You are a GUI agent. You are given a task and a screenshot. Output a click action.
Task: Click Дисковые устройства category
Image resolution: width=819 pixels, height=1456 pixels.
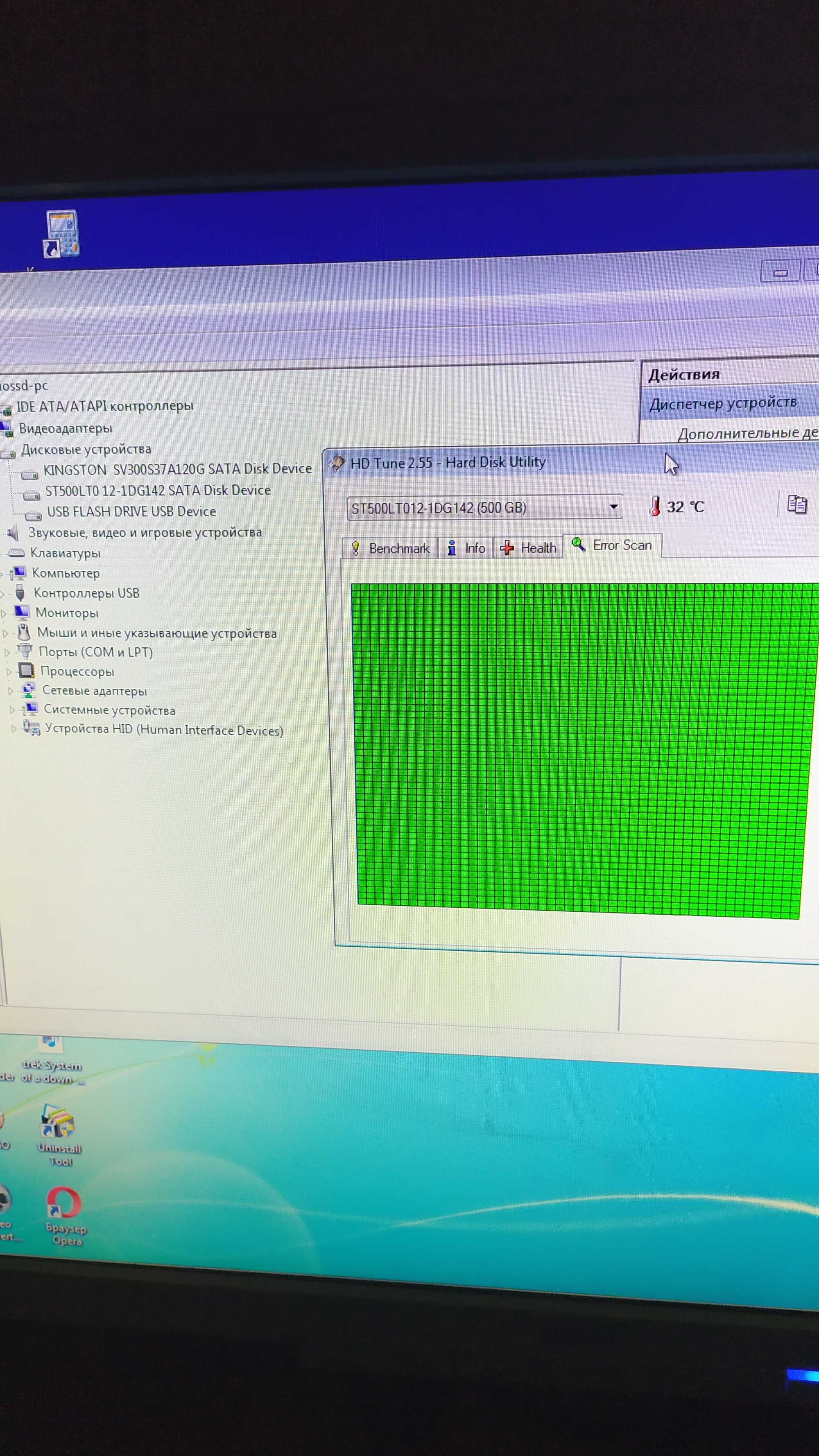86,449
